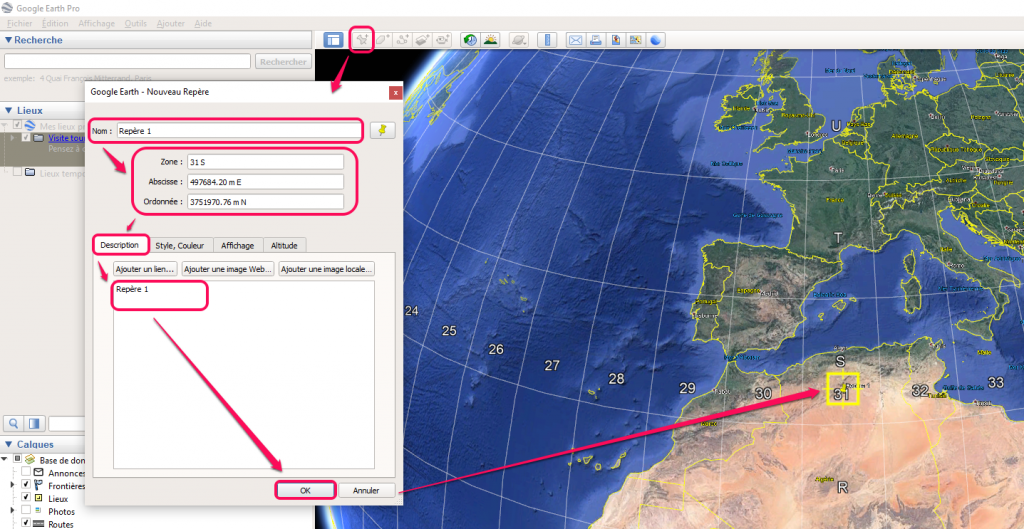Click the yellow pushpin icon chooser button
Viewport: 1024px width, 529px height.
(x=383, y=131)
